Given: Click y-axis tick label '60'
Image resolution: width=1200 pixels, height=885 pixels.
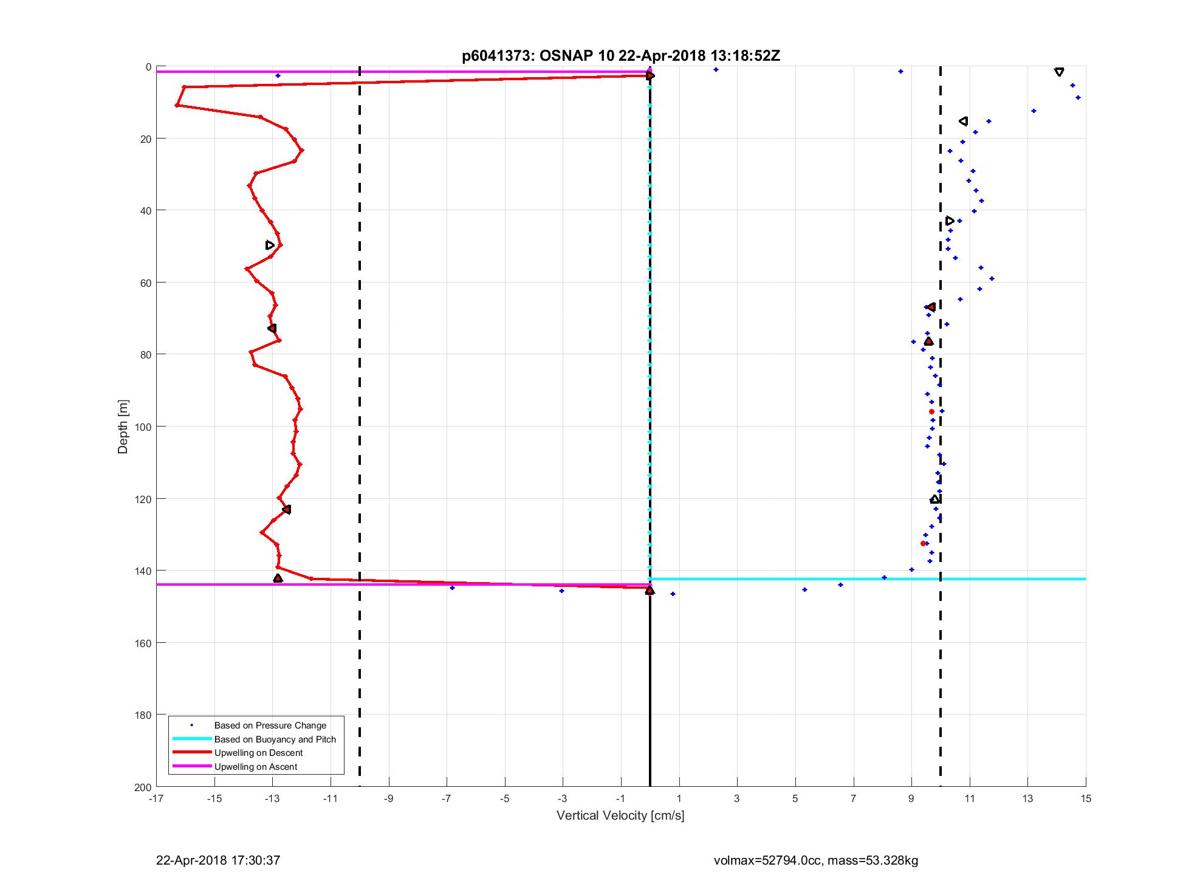Looking at the screenshot, I should coord(146,283).
